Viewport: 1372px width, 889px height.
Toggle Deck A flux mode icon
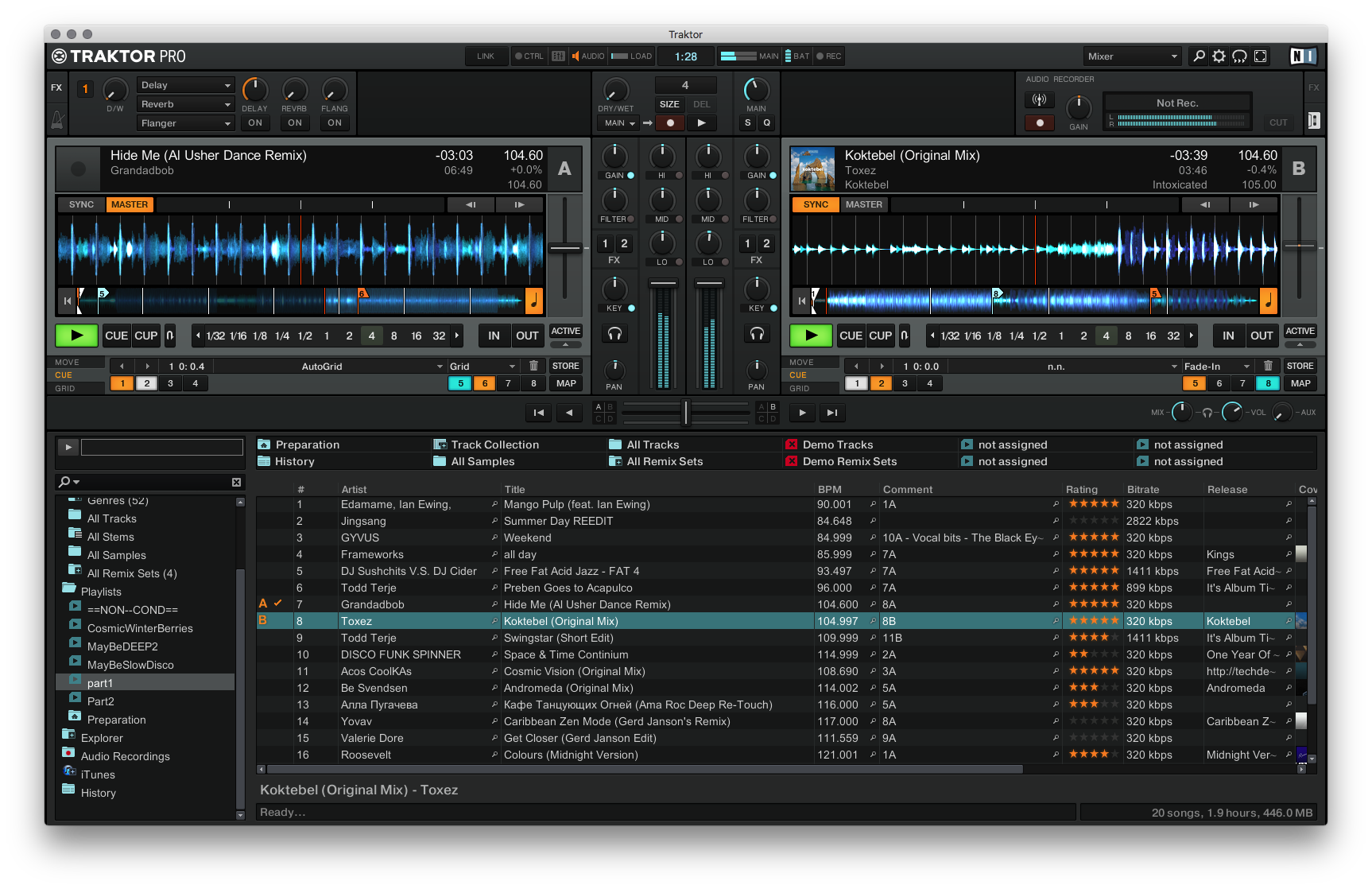click(x=169, y=336)
